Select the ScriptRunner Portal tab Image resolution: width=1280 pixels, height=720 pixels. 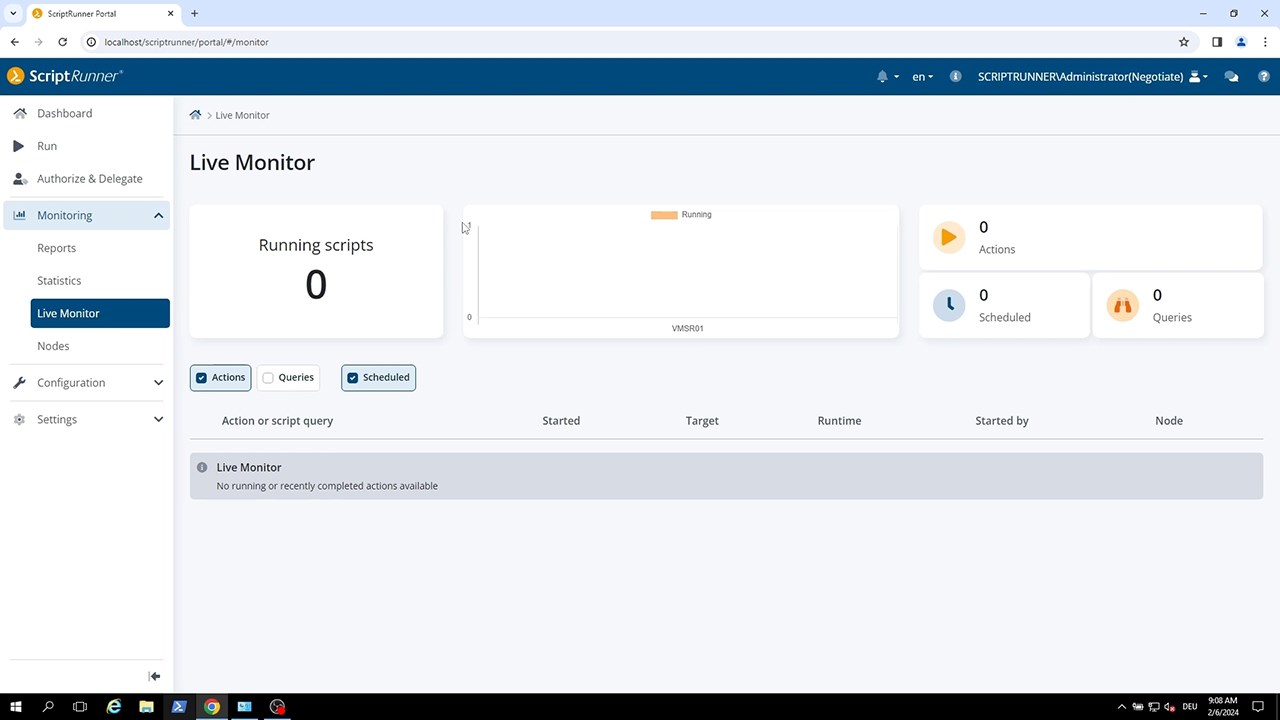pyautogui.click(x=103, y=14)
